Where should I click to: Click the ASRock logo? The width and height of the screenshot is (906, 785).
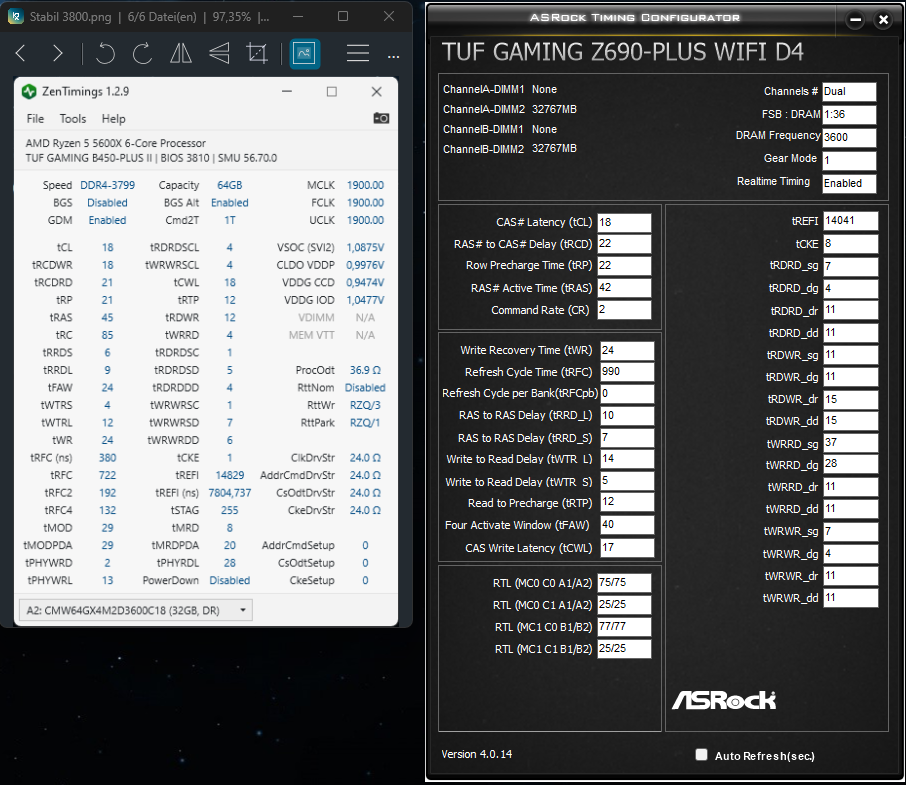coord(724,700)
